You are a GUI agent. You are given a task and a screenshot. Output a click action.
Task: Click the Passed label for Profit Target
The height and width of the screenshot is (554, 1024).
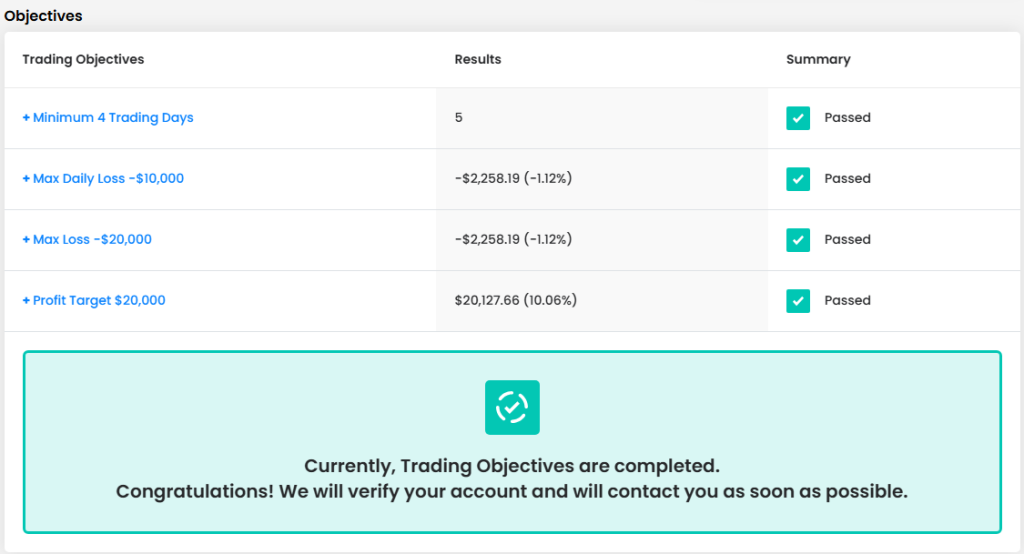click(847, 301)
